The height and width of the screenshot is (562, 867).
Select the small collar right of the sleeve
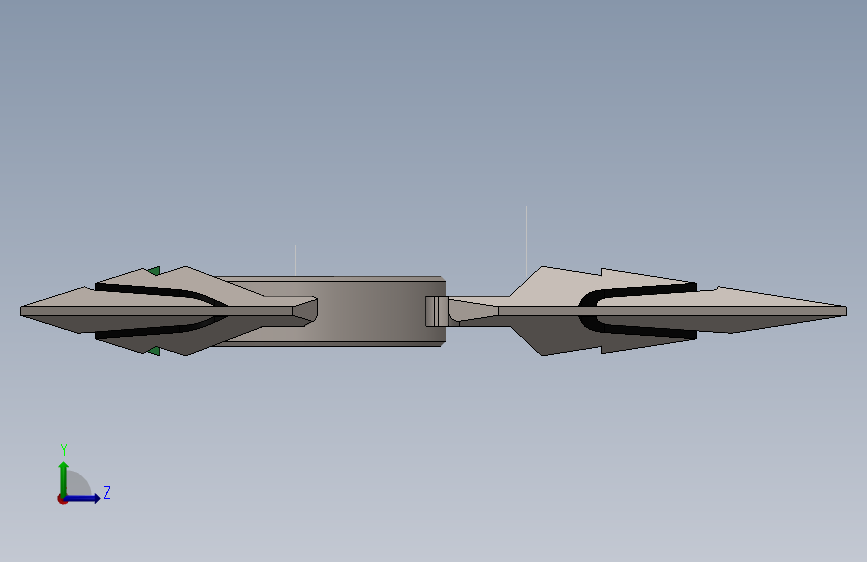436,311
